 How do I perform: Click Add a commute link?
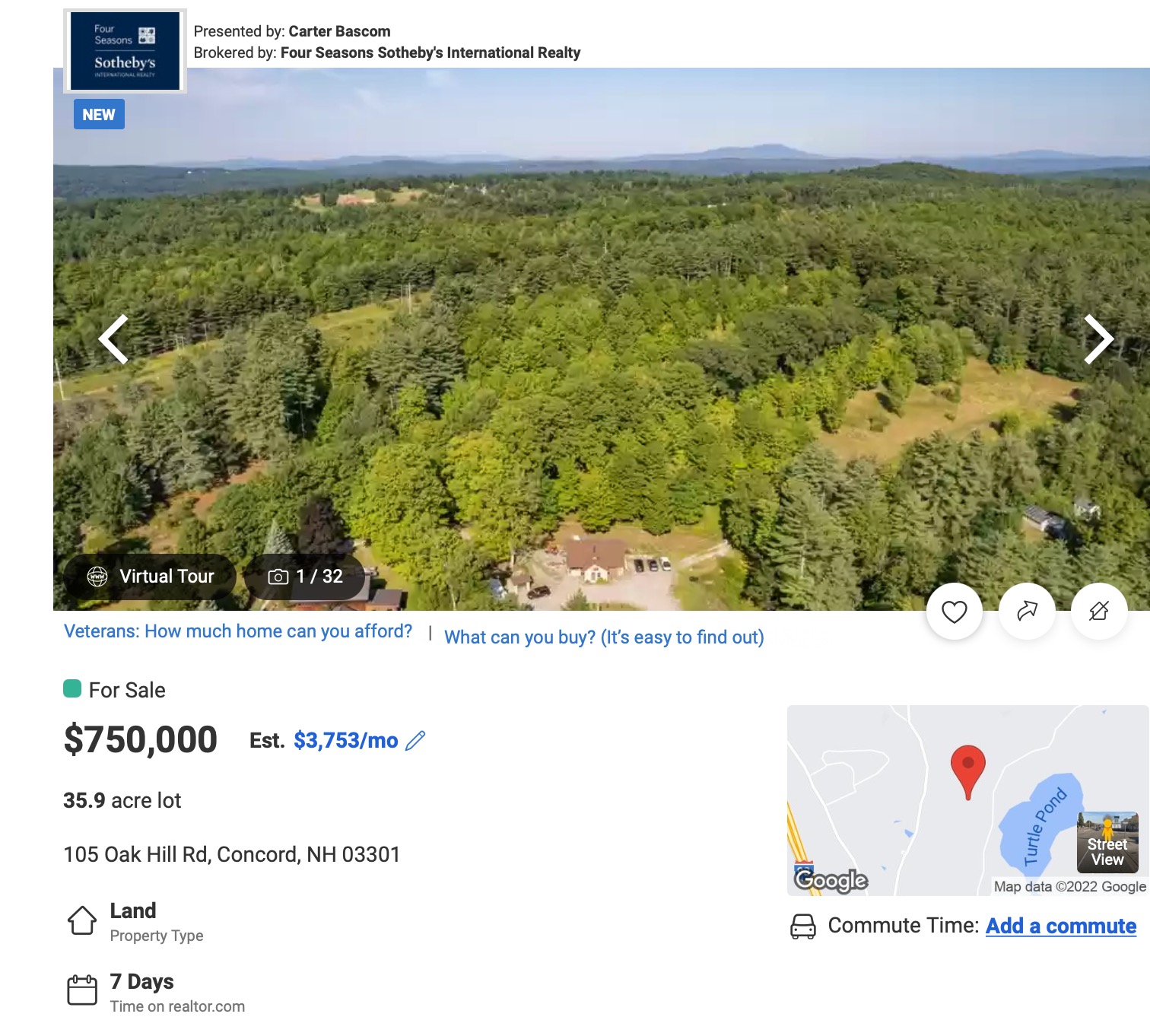(1061, 926)
